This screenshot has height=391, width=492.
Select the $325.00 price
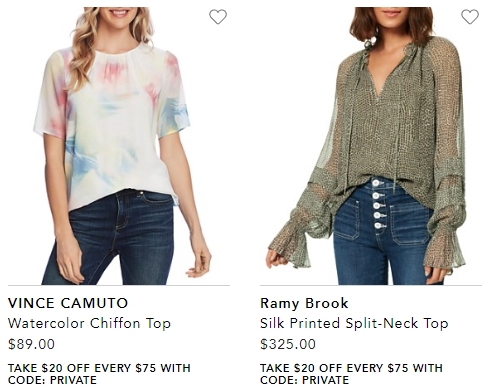click(x=288, y=344)
